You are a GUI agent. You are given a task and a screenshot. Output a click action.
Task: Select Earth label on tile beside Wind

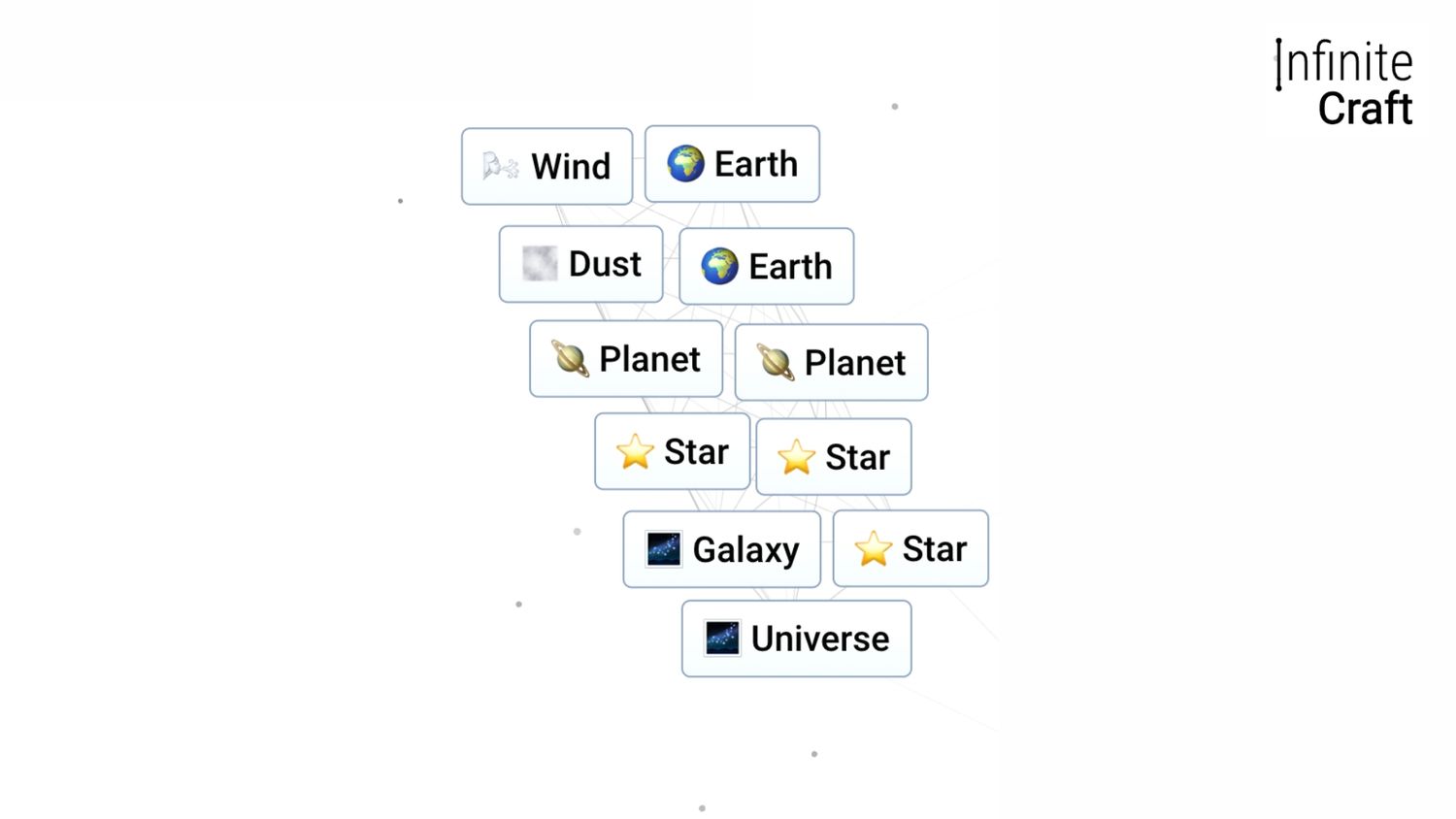[756, 164]
